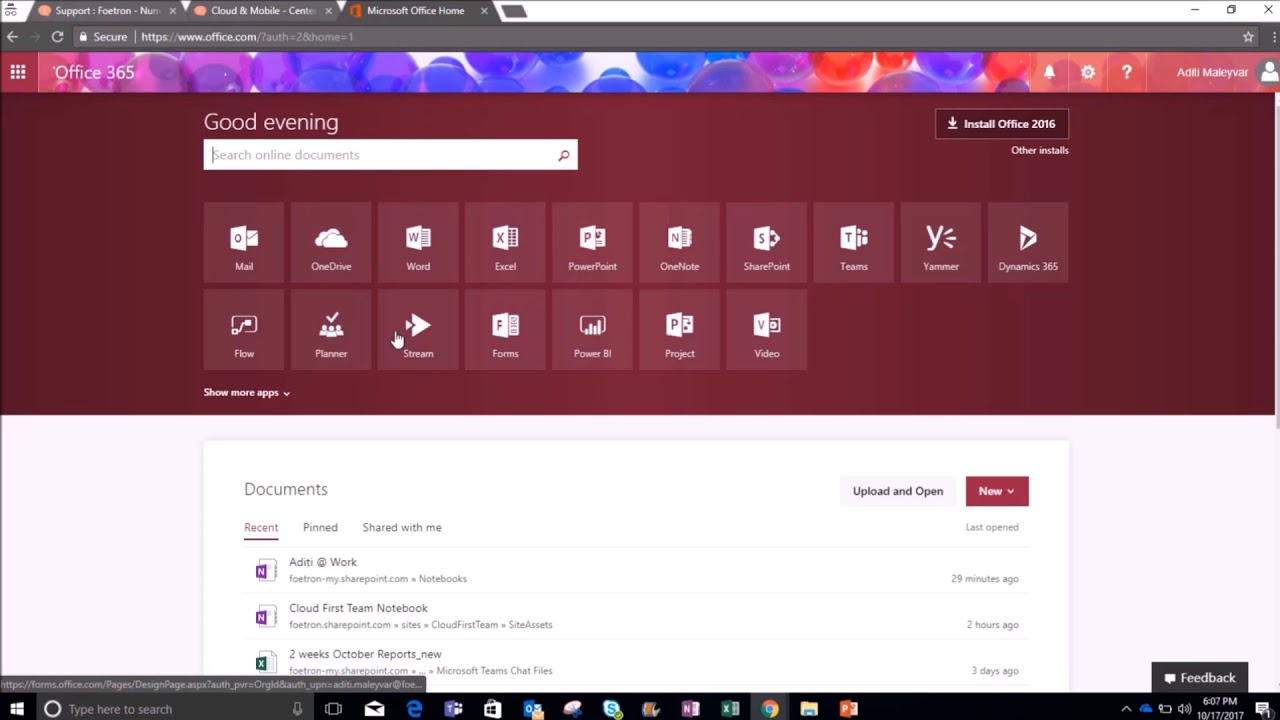Open the OneDrive app tile
The height and width of the screenshot is (720, 1280).
tap(331, 243)
